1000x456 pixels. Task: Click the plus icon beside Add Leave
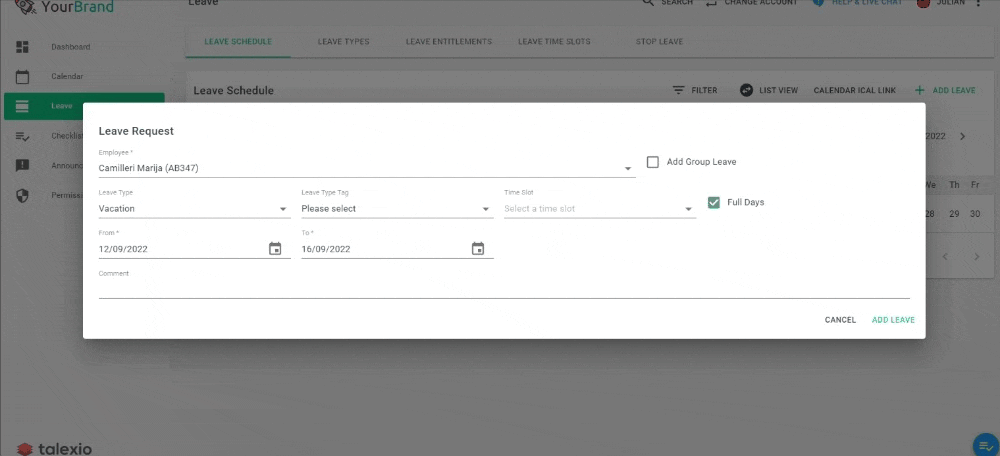[920, 91]
